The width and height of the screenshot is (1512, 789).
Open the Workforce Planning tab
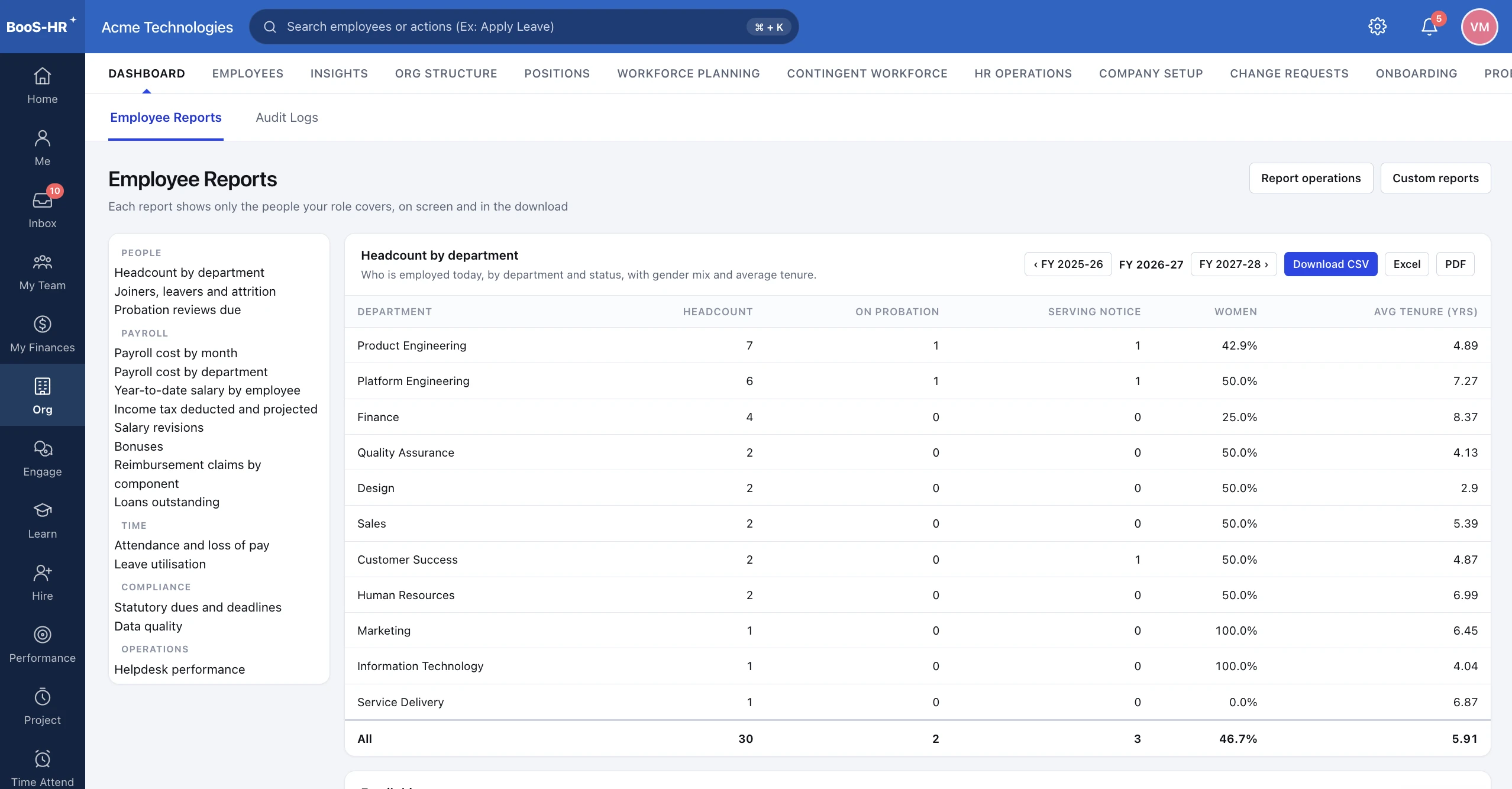click(689, 73)
